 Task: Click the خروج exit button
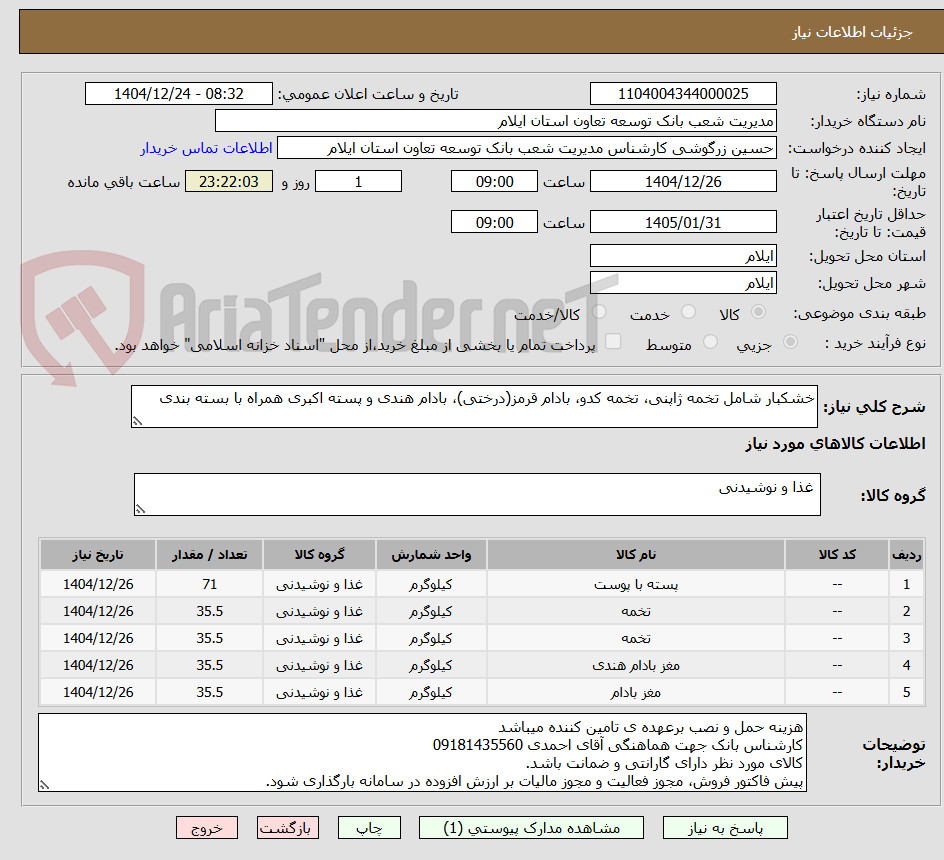click(206, 828)
